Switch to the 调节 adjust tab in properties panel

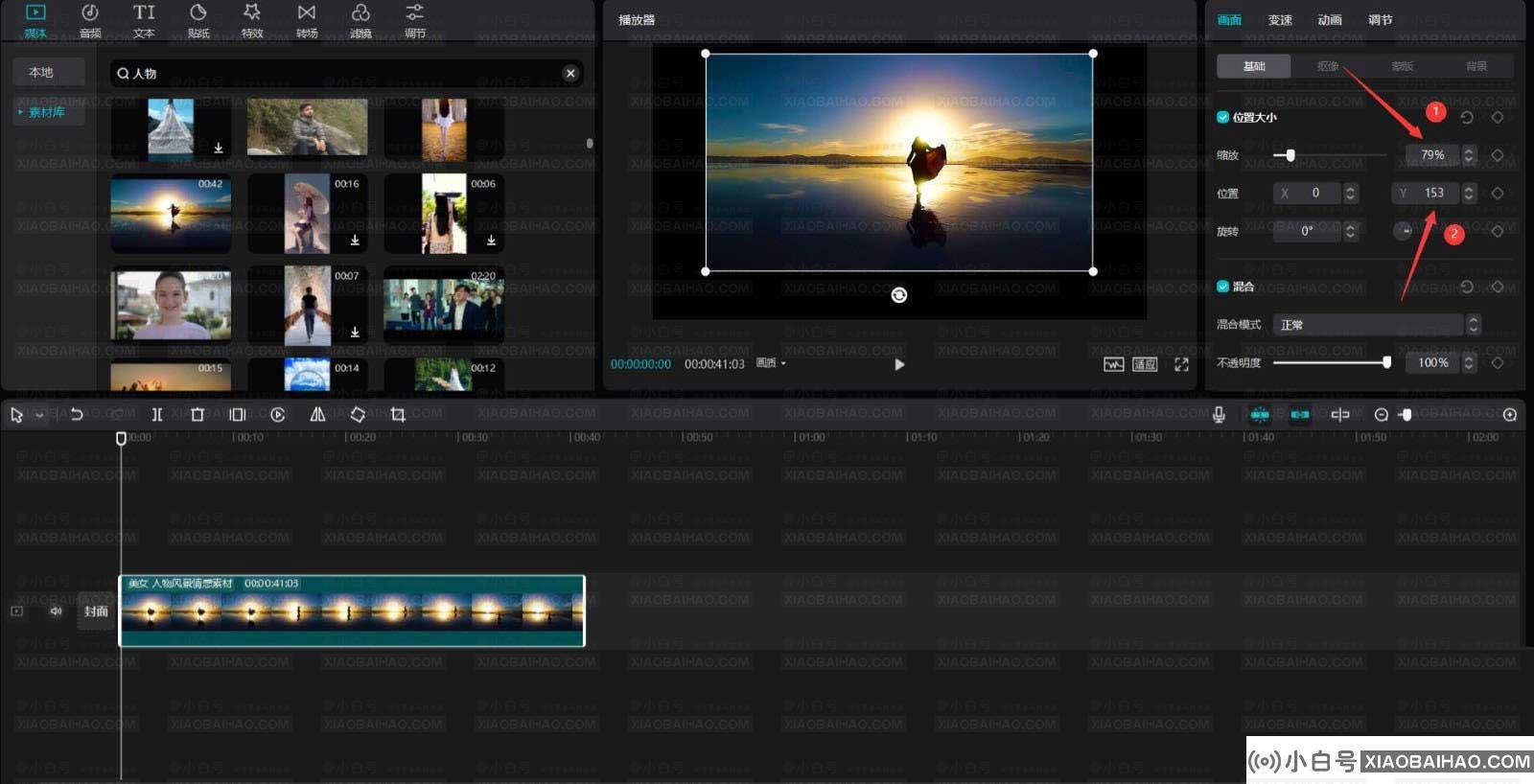(1381, 20)
